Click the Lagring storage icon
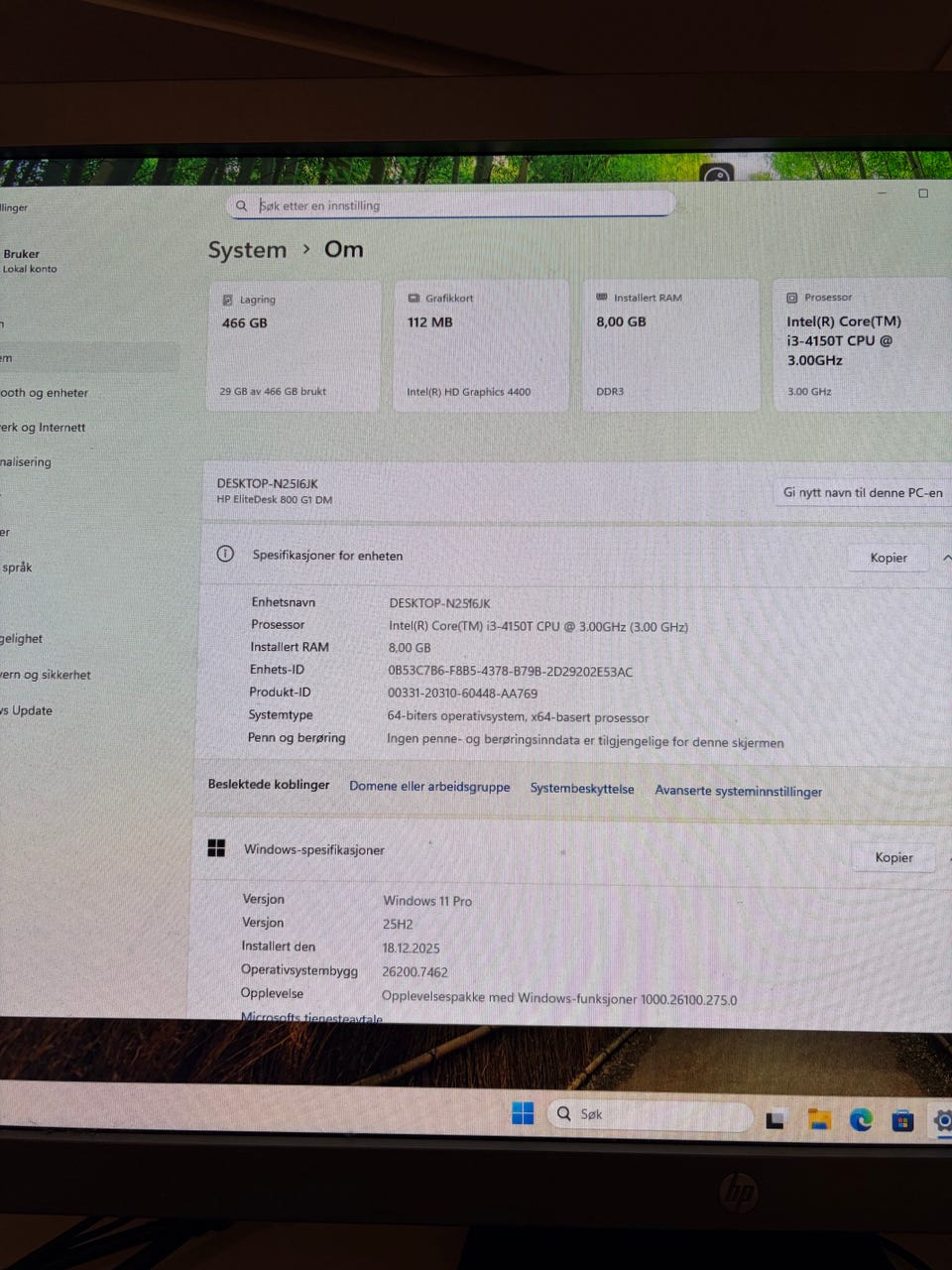 point(227,300)
